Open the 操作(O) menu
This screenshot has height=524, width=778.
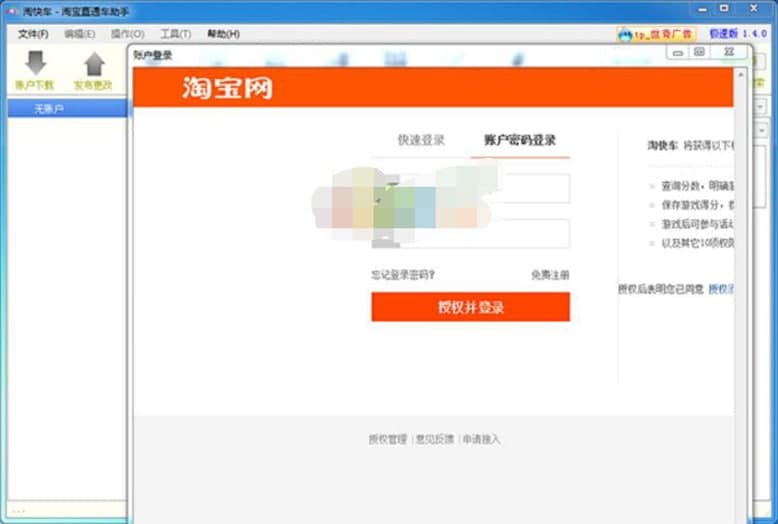click(128, 34)
